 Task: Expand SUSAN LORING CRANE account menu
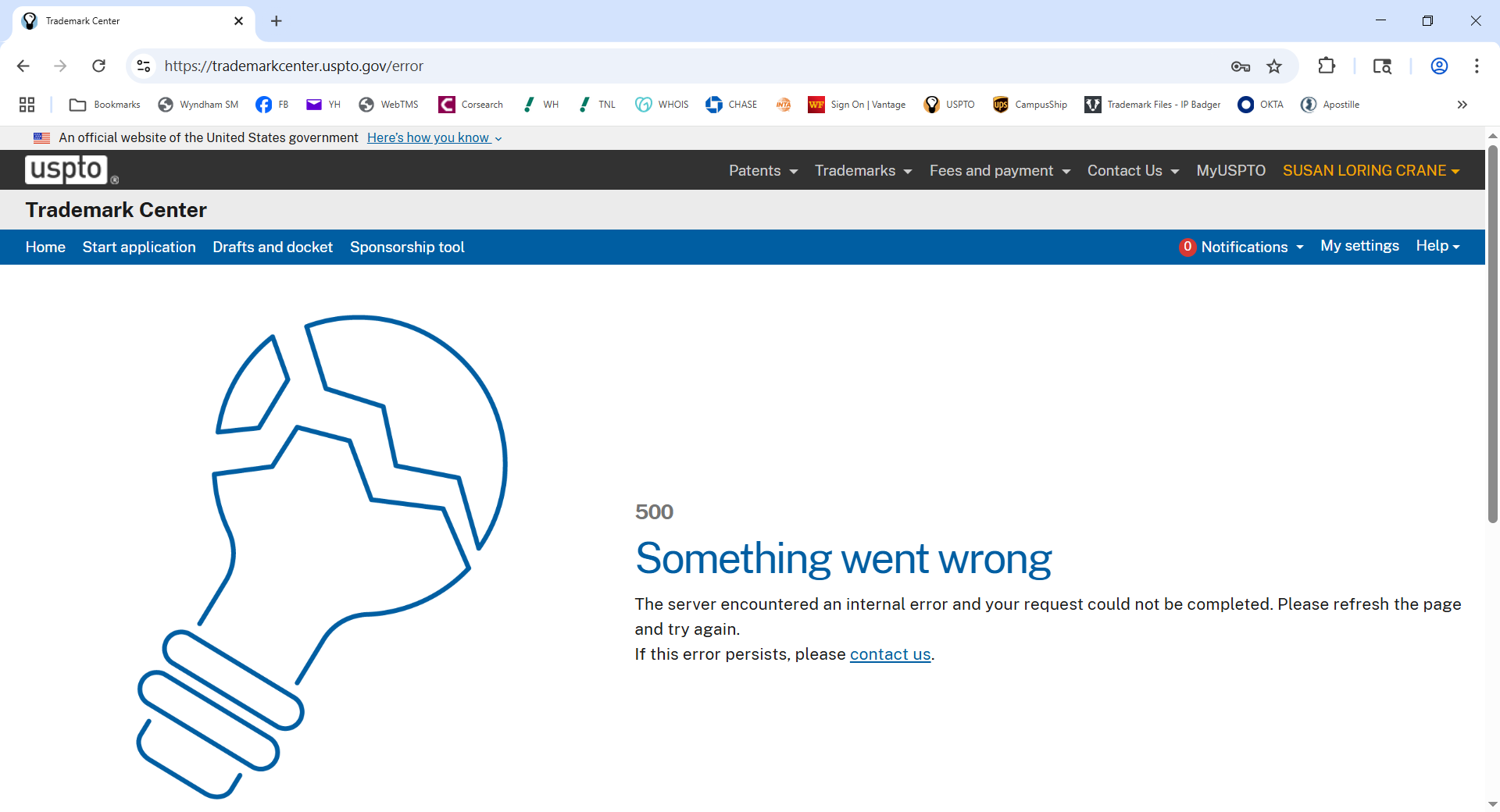click(x=1370, y=171)
